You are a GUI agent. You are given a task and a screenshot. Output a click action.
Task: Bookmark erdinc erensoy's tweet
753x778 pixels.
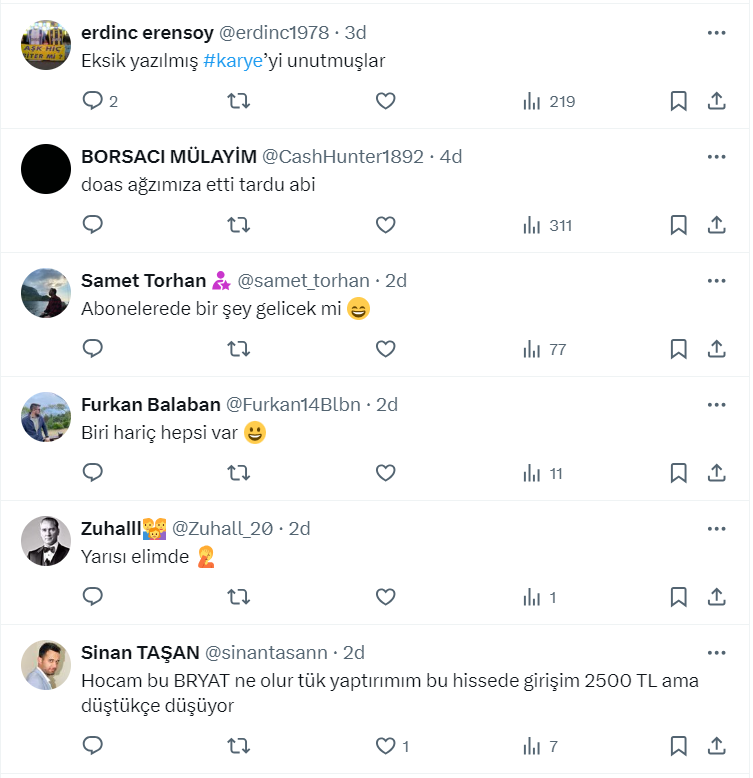tap(678, 101)
